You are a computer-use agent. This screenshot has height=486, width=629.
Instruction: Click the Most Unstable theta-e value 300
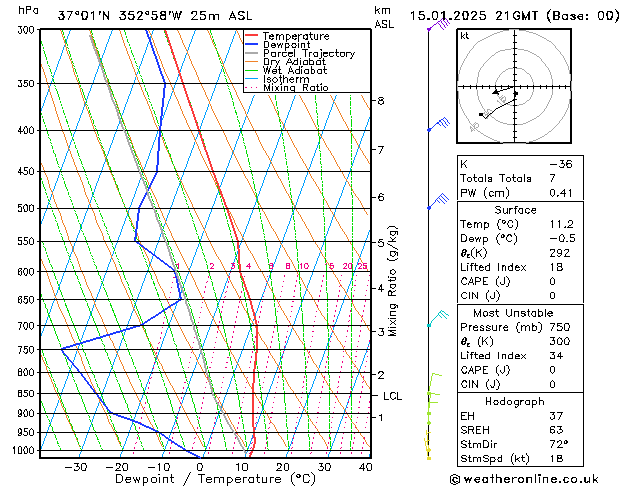560,341
